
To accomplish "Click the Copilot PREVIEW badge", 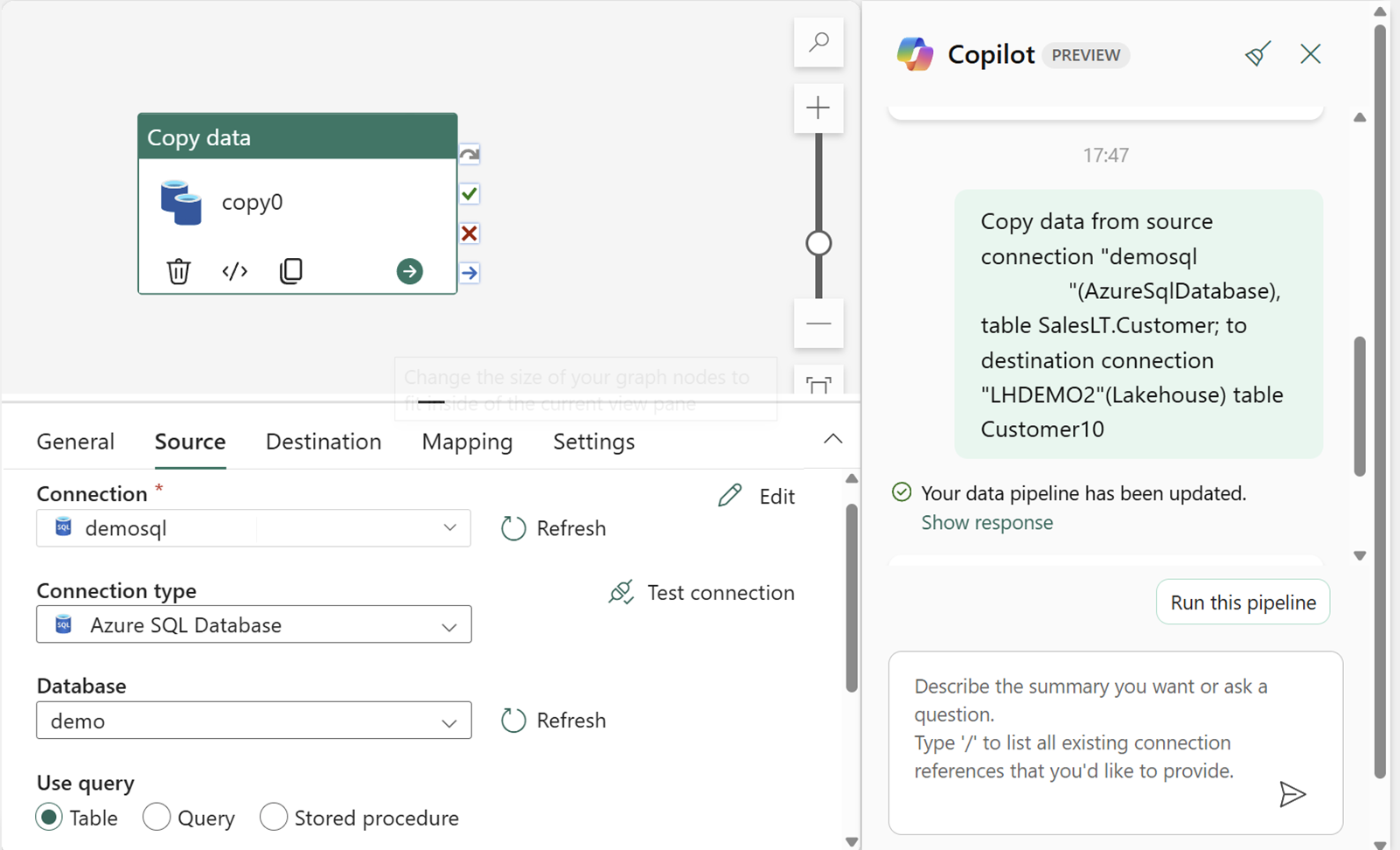I will (x=1086, y=55).
